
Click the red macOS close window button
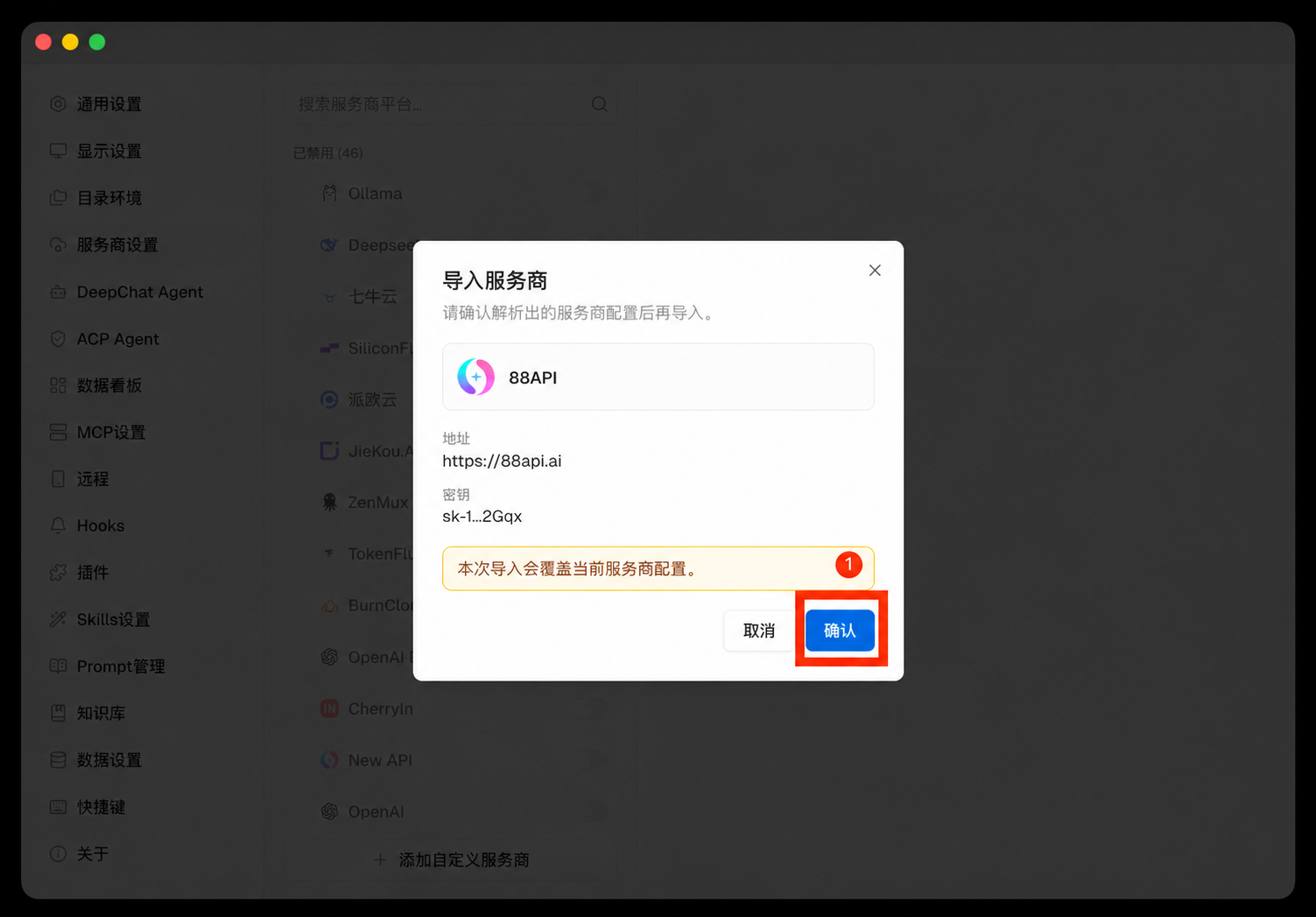(x=44, y=42)
